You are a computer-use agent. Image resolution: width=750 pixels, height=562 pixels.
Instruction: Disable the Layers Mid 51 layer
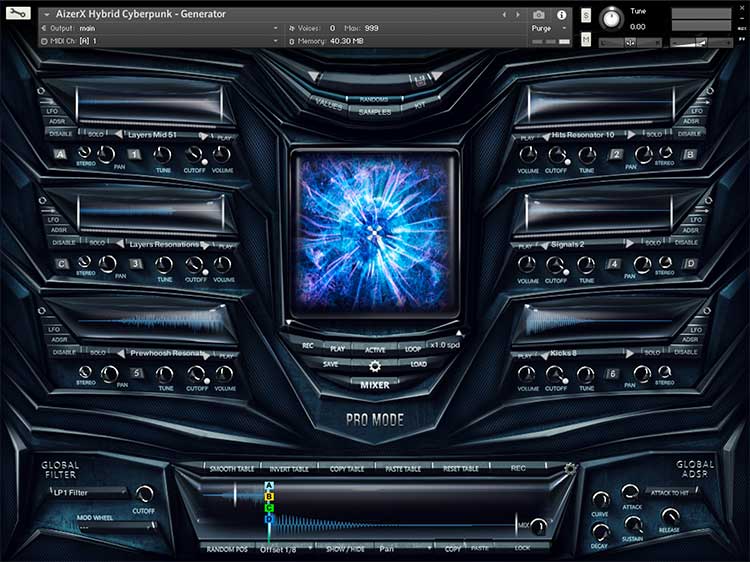pyautogui.click(x=61, y=134)
